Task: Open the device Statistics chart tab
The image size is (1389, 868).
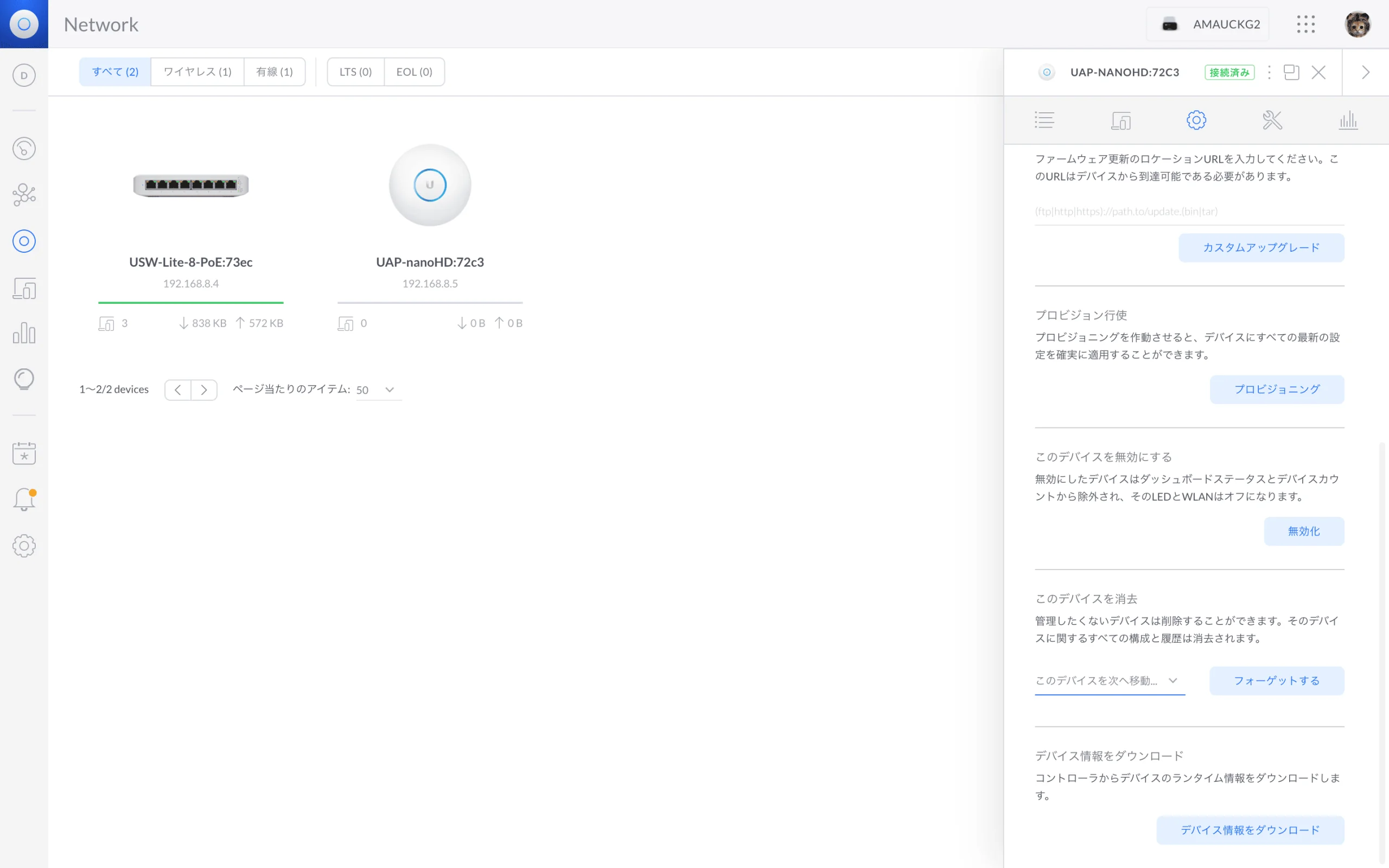Action: [x=1348, y=120]
